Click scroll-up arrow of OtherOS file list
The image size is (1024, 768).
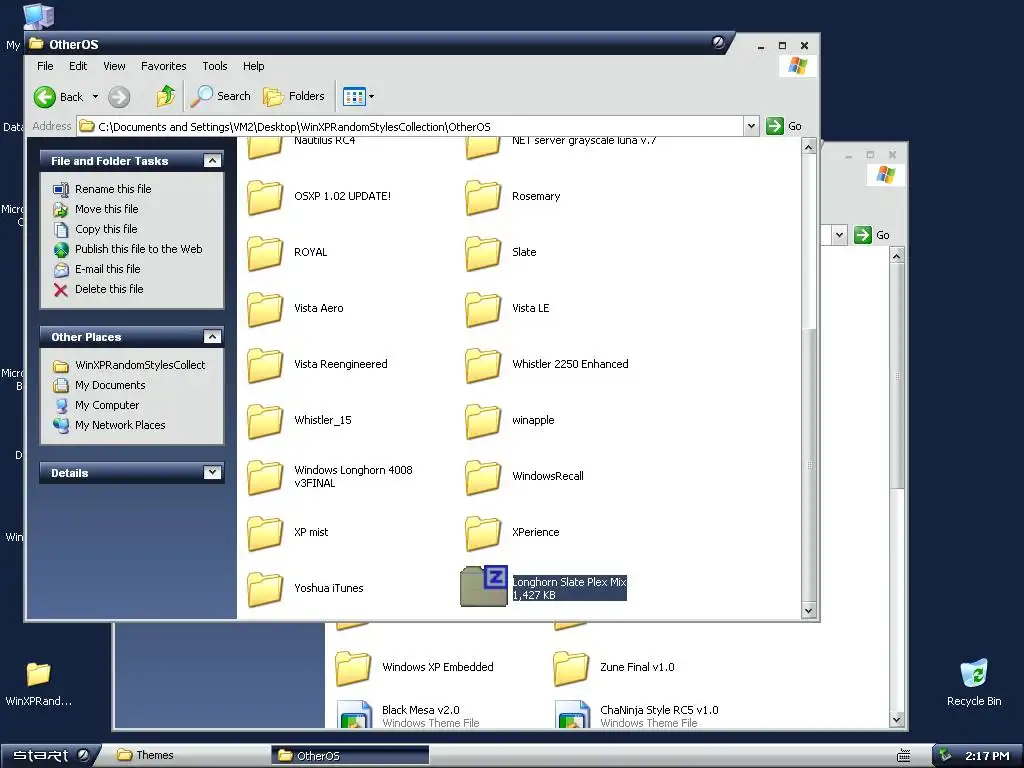pyautogui.click(x=808, y=146)
